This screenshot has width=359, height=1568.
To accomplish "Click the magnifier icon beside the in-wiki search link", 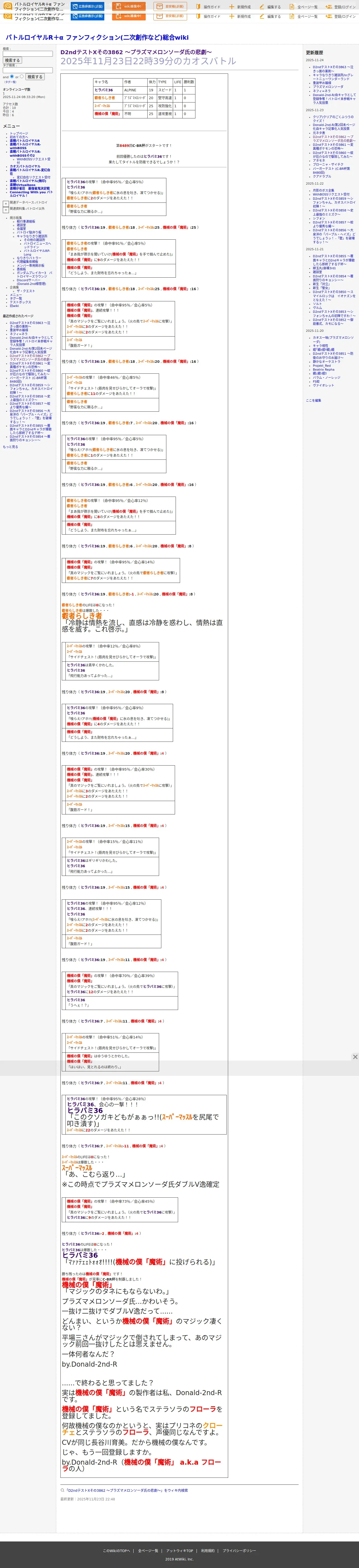I will [x=62, y=1491].
